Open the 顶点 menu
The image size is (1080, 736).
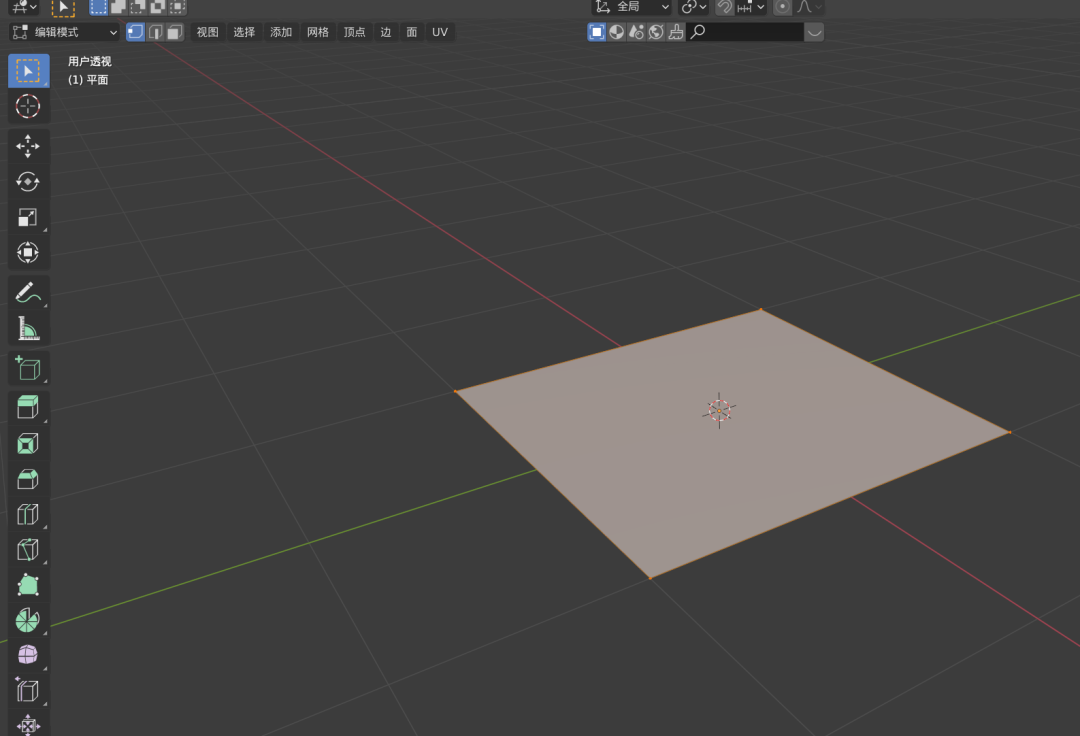click(355, 32)
